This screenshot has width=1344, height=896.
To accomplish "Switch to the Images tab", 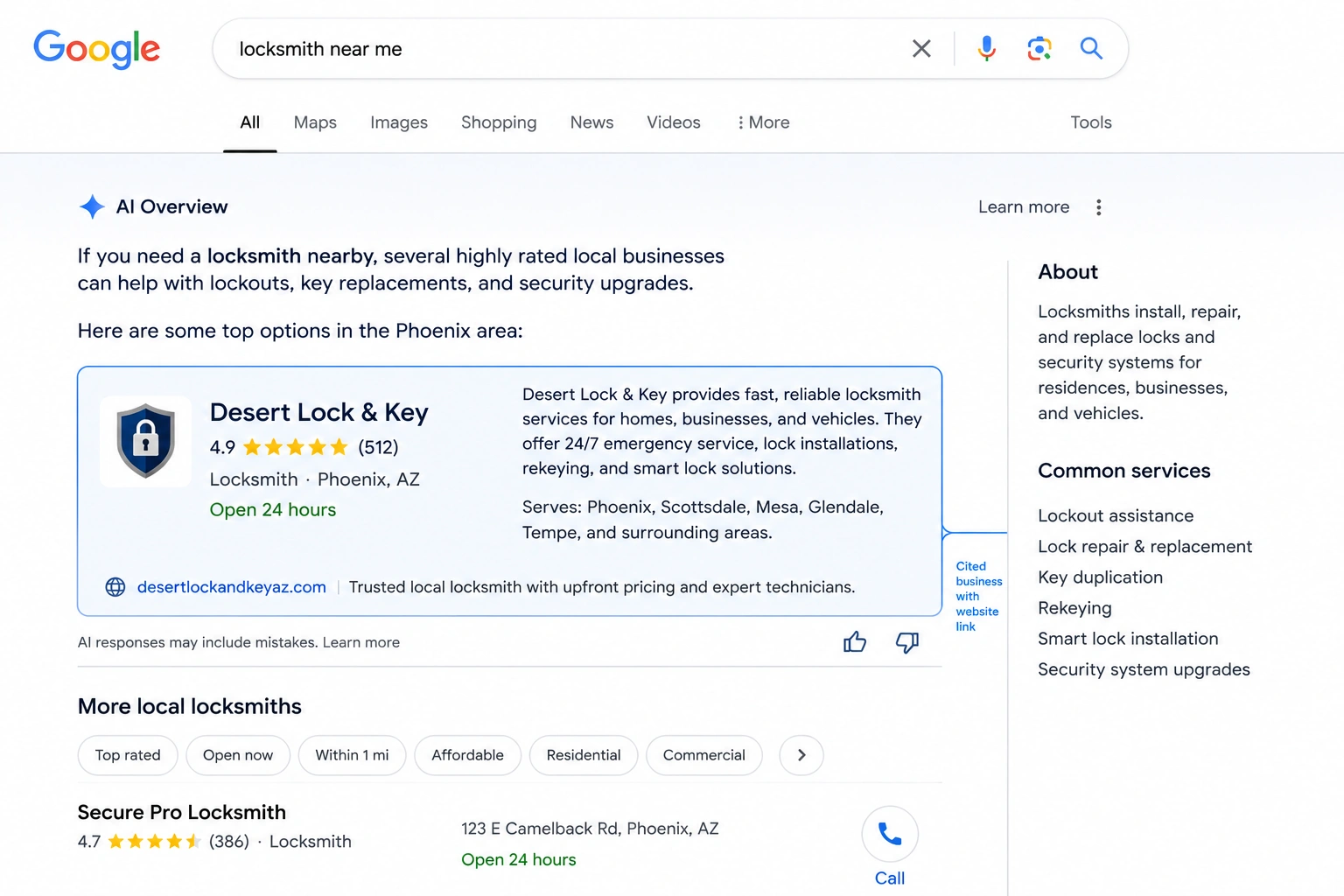I will 399,122.
